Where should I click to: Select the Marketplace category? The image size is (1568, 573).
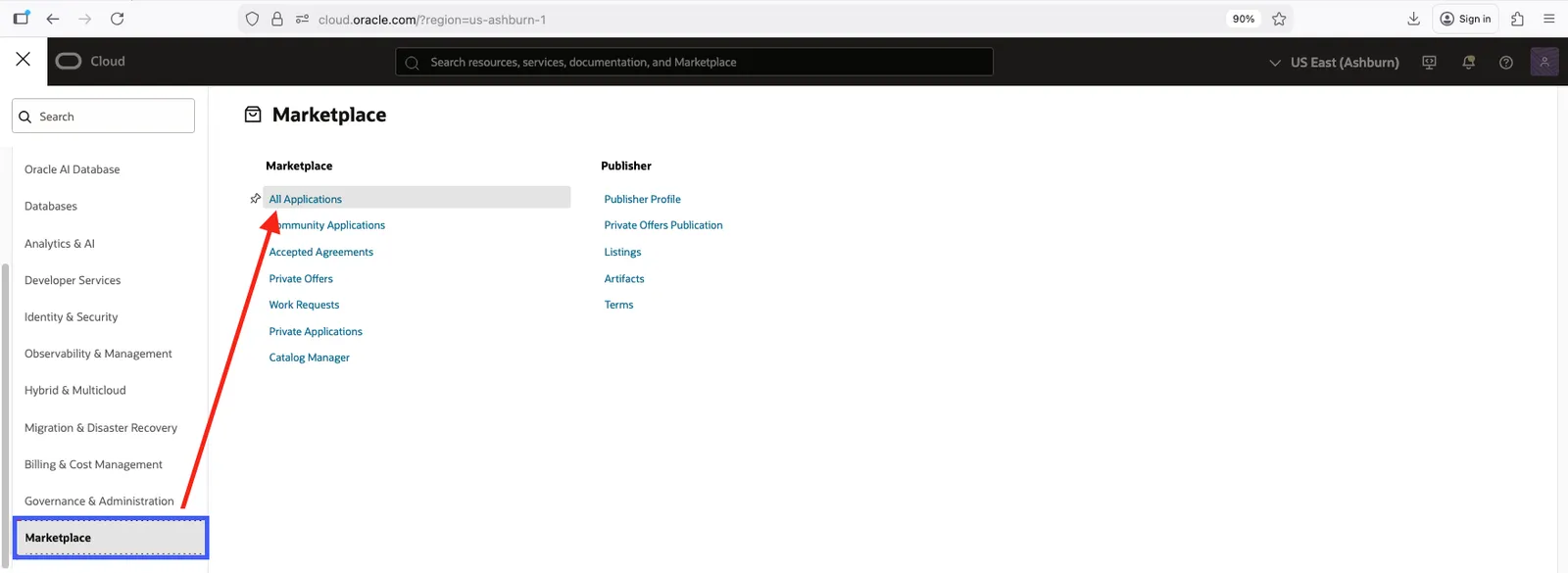[x=111, y=538]
